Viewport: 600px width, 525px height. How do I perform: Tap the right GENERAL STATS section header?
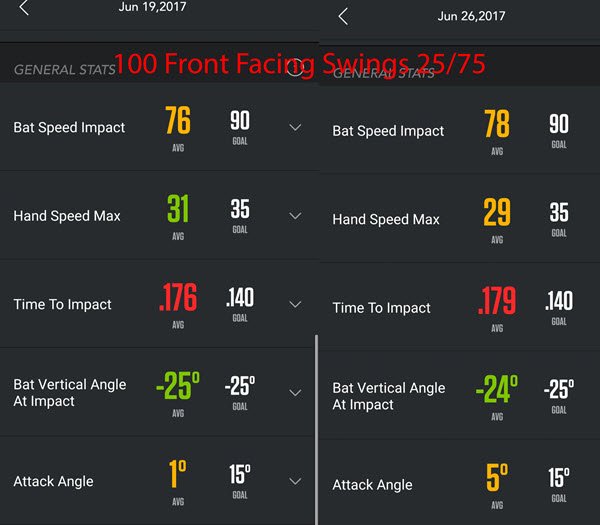click(x=384, y=73)
